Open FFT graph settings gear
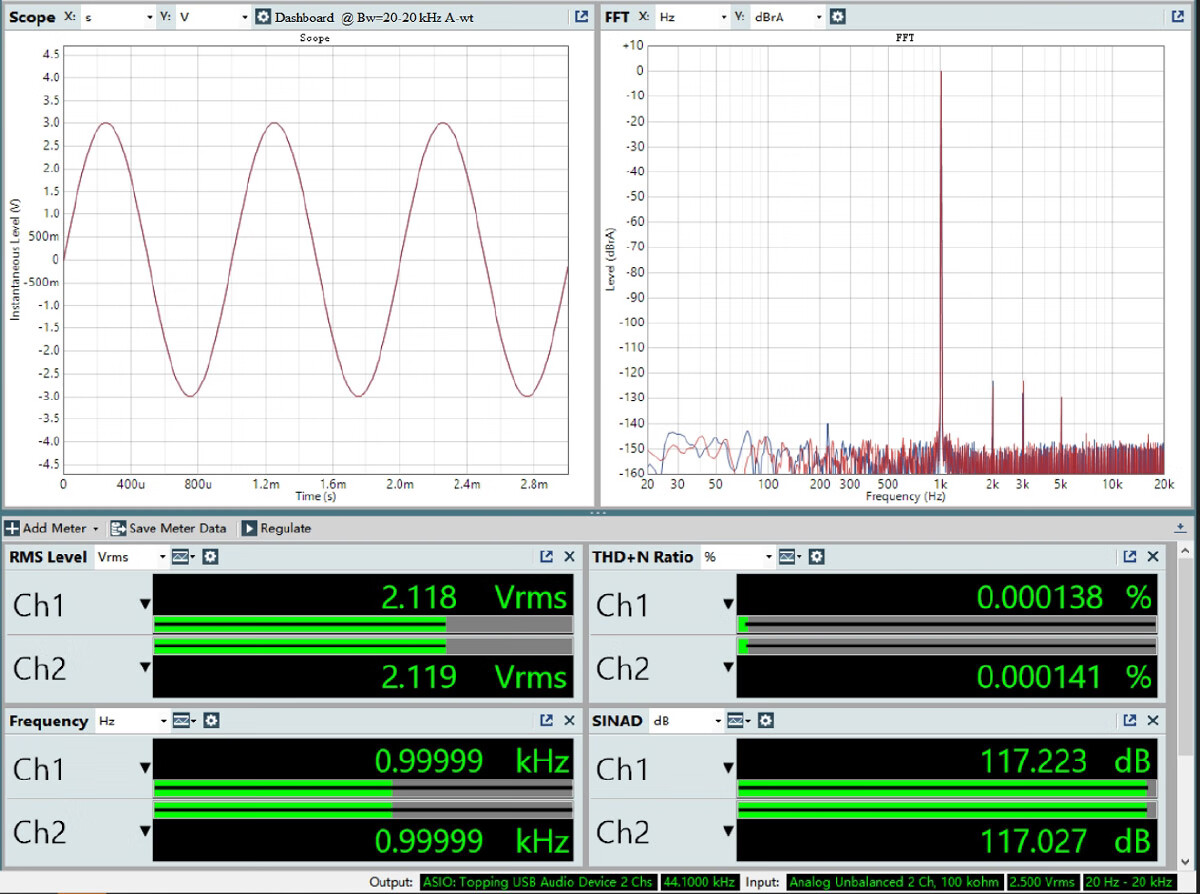Screen dimensions: 1200x894 (x=838, y=17)
